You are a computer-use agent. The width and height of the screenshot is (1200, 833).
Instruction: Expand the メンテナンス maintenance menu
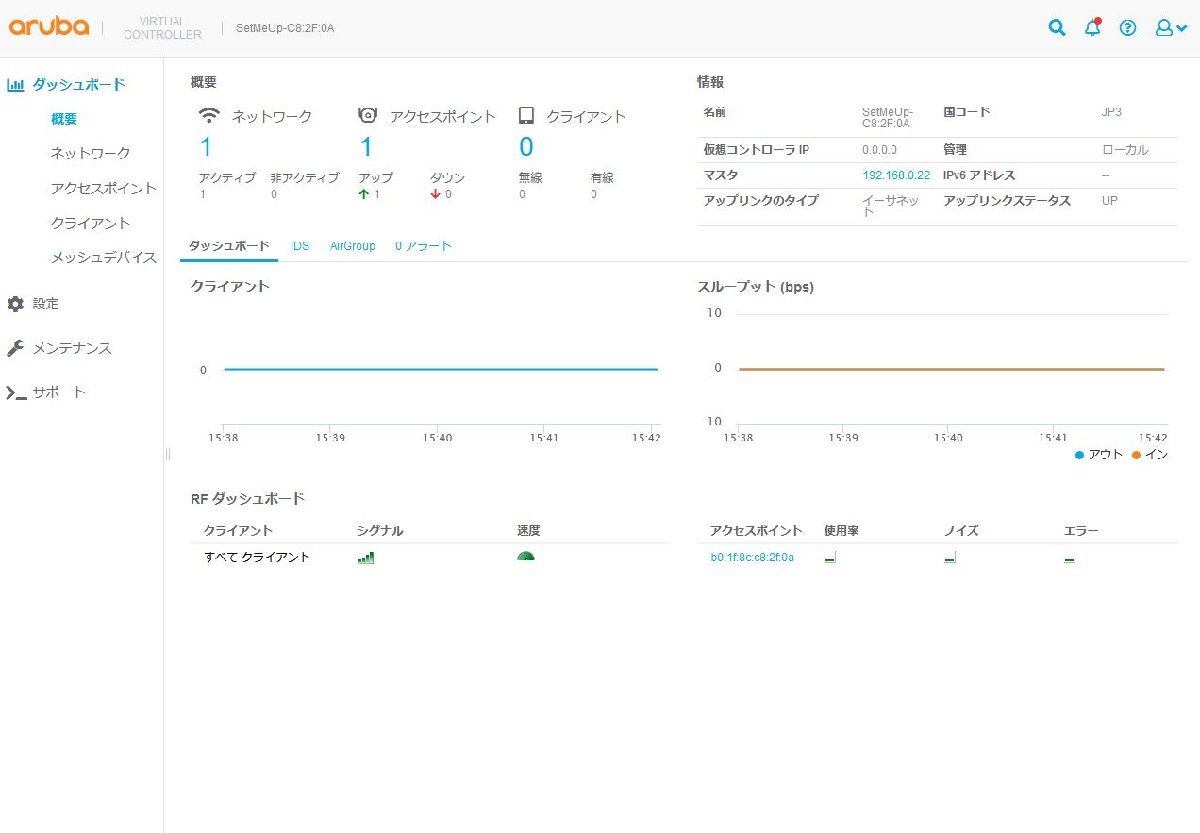click(x=71, y=348)
